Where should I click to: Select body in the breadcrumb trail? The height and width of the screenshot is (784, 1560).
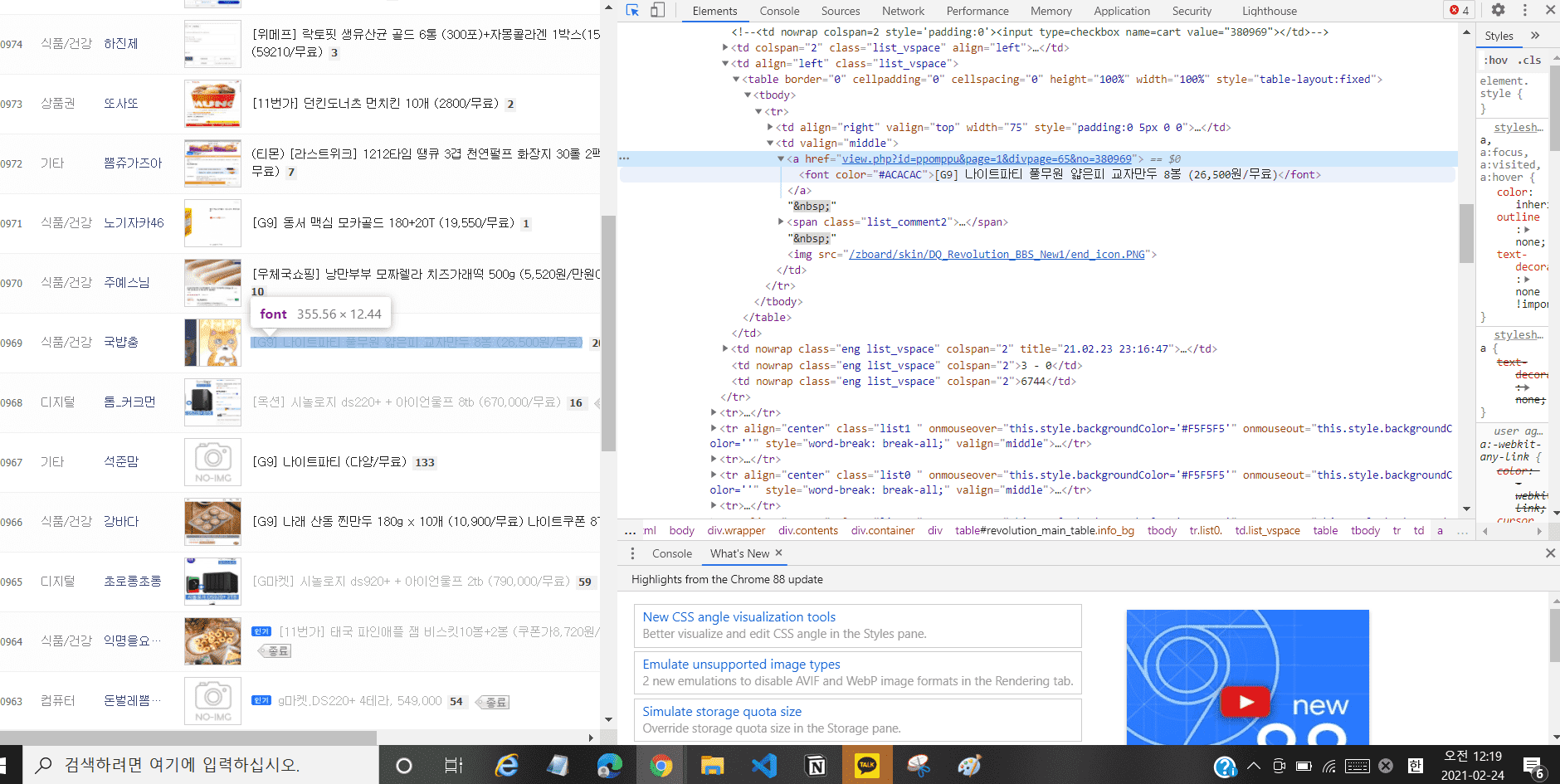click(681, 531)
